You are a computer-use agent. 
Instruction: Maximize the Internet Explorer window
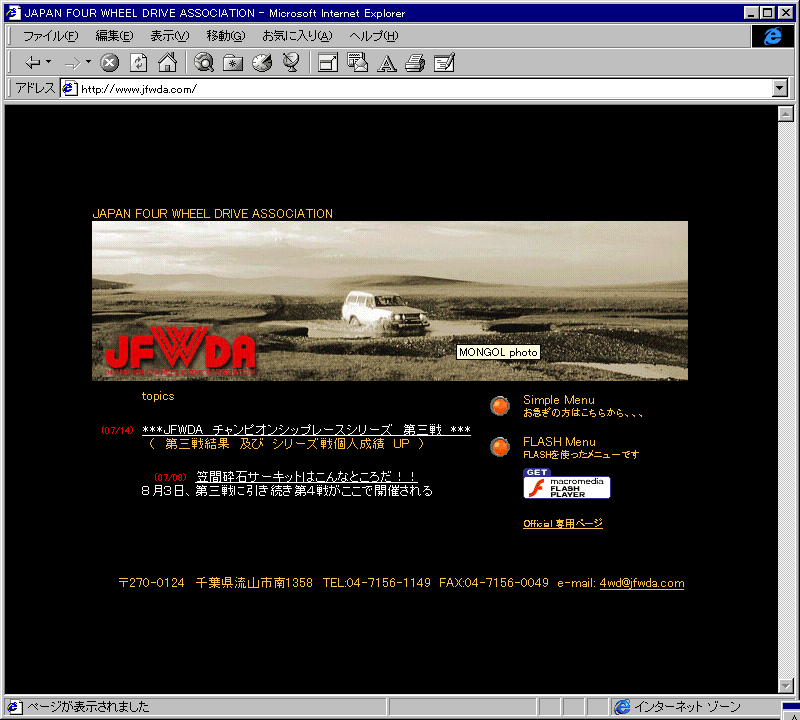click(x=767, y=13)
